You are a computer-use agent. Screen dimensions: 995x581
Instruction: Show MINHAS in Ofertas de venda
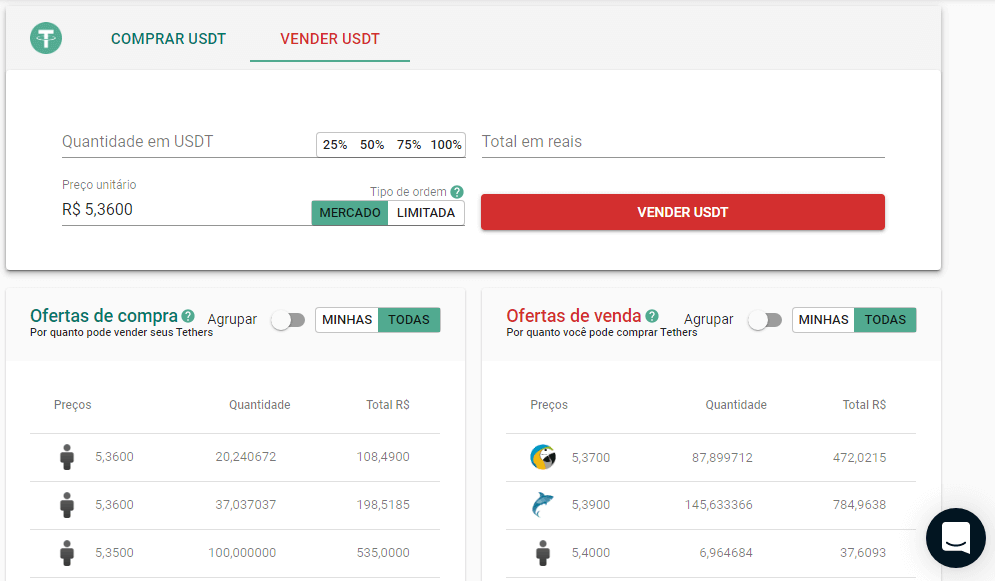pyautogui.click(x=824, y=320)
